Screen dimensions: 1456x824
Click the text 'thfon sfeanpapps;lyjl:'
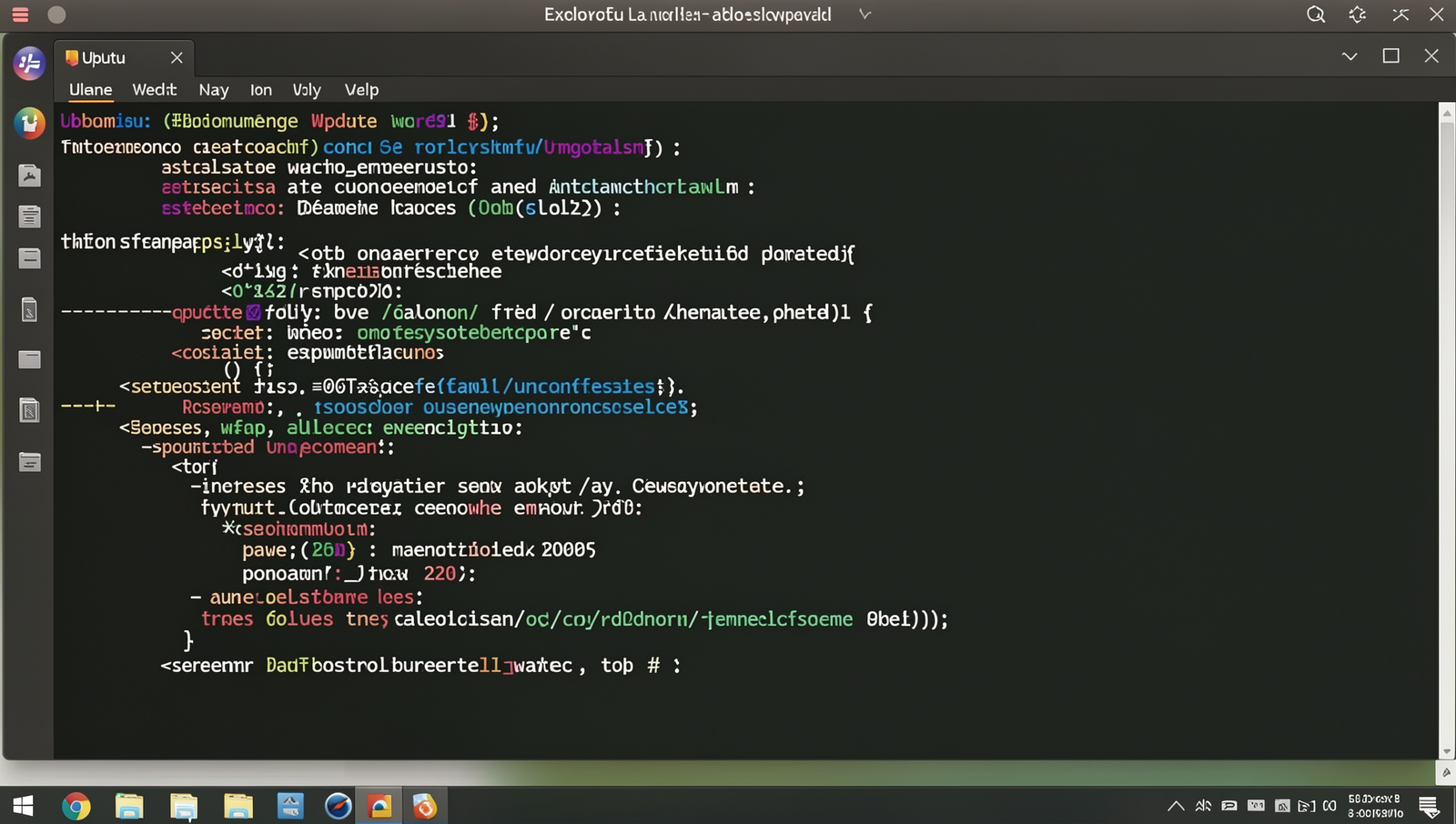pyautogui.click(x=172, y=242)
